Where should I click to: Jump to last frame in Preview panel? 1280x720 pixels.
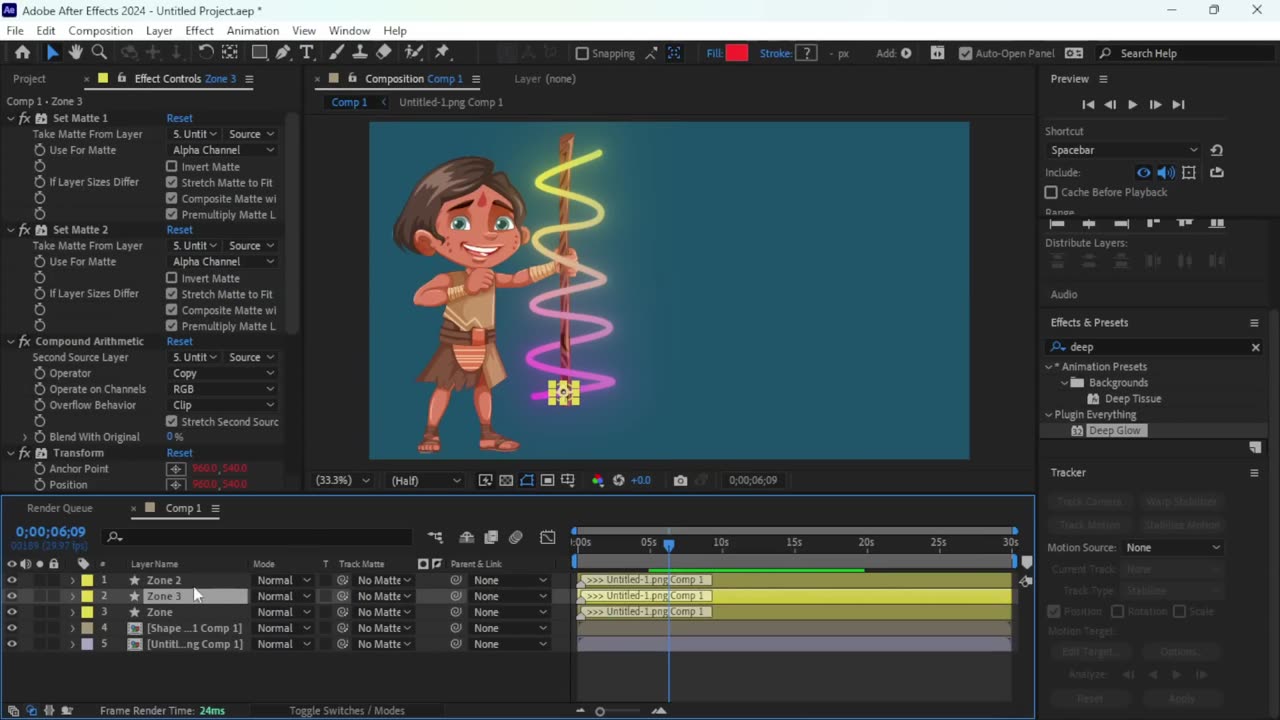coord(1178,105)
